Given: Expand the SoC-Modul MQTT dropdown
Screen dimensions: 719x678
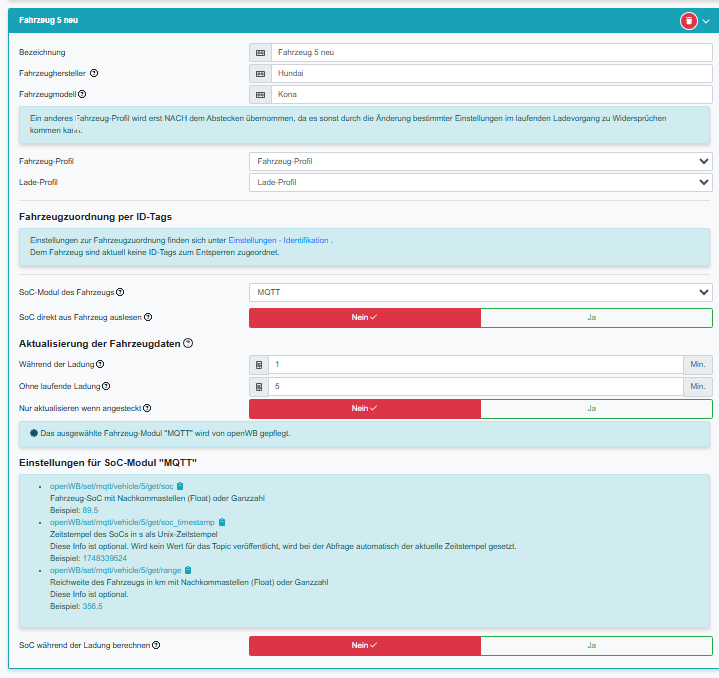Looking at the screenshot, I should (x=480, y=292).
